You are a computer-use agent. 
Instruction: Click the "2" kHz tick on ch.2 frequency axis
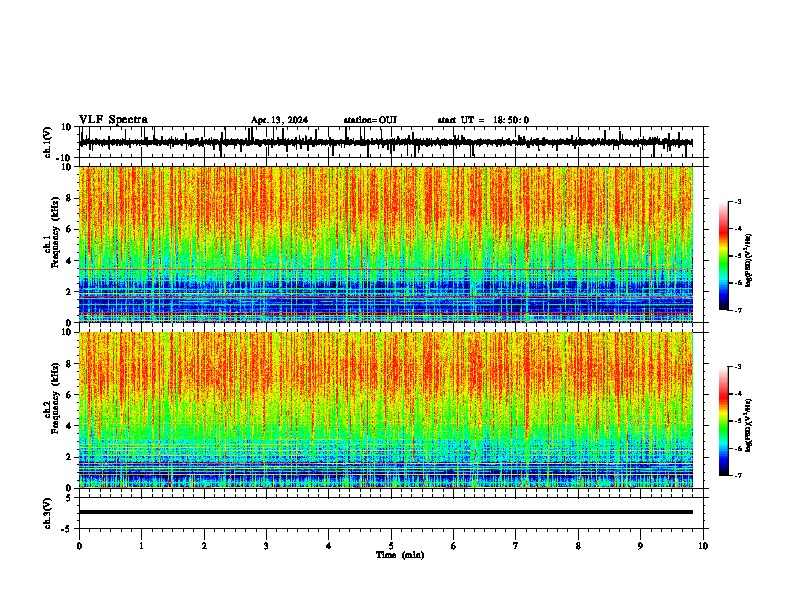point(70,457)
